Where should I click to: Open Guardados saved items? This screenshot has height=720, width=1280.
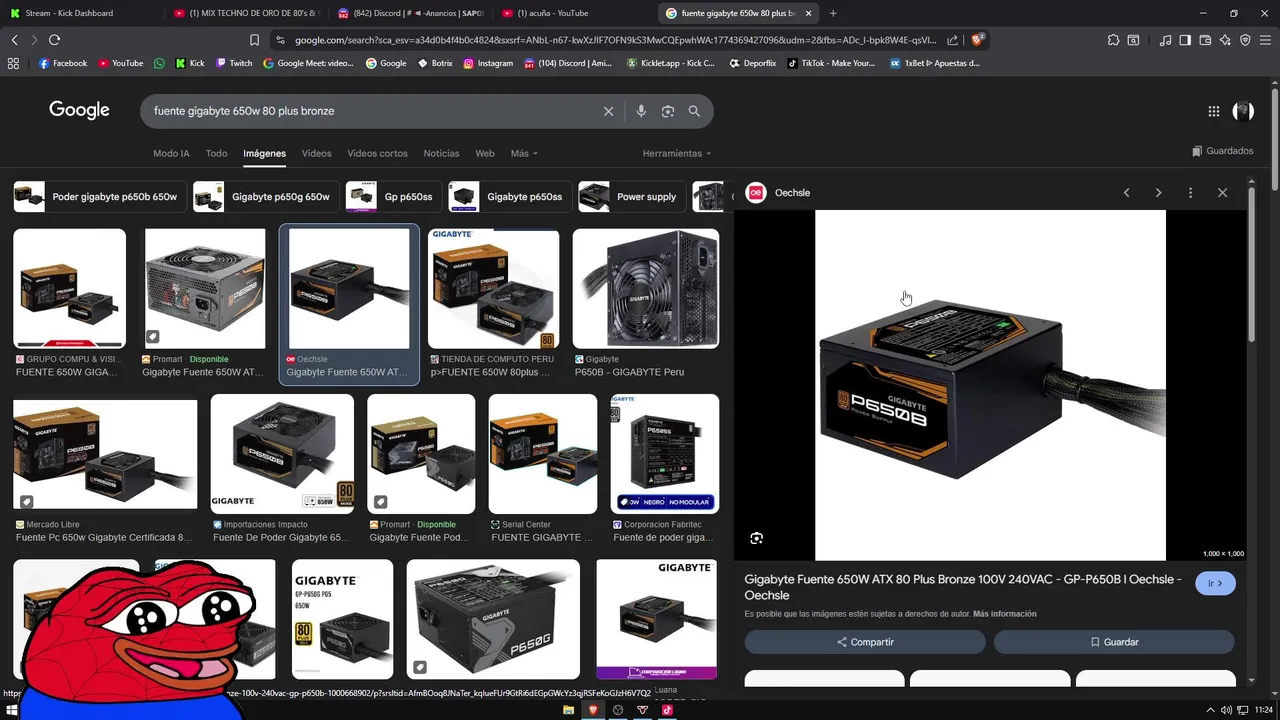click(1222, 151)
